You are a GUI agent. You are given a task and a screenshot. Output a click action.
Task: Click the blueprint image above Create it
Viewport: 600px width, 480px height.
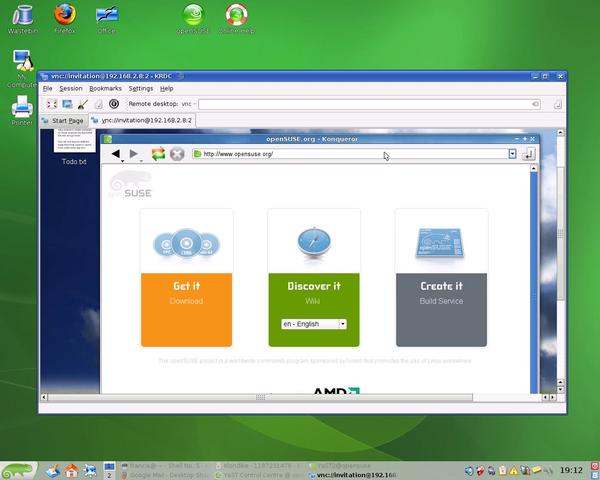point(440,243)
